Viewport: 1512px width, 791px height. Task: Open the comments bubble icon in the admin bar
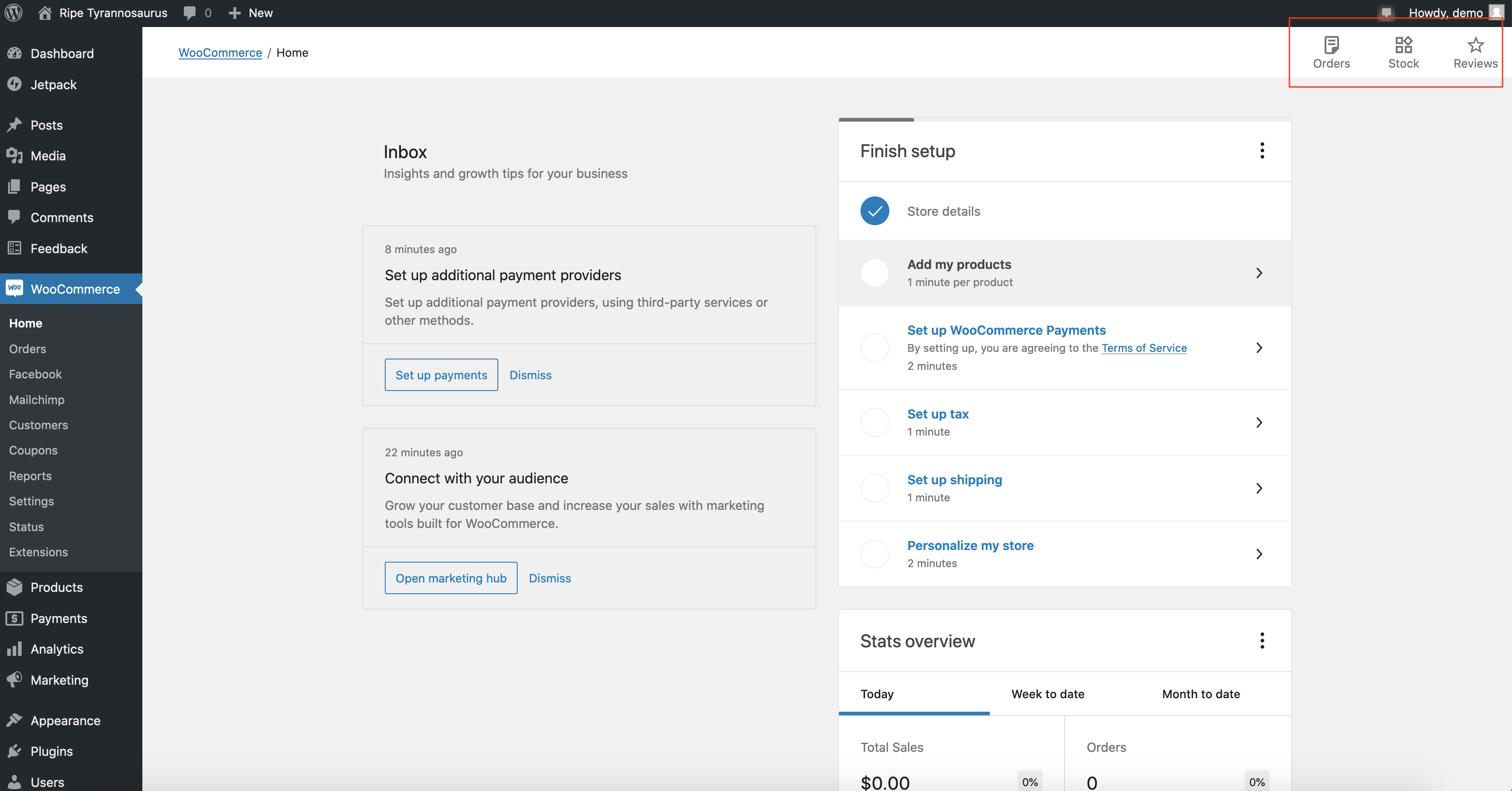pyautogui.click(x=190, y=13)
